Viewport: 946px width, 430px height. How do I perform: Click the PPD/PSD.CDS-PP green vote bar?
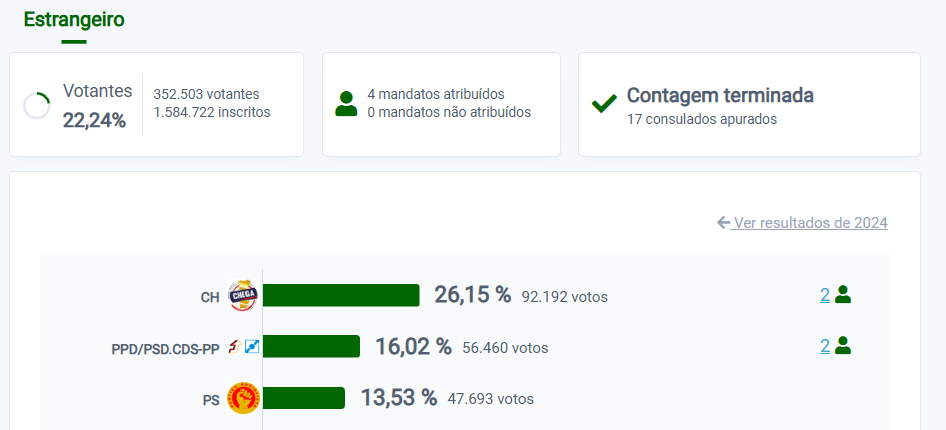click(x=310, y=346)
